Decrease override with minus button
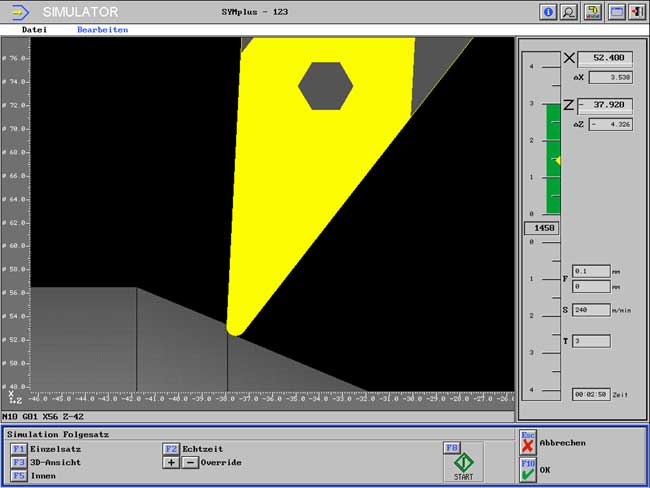The height and width of the screenshot is (488, 650). pyautogui.click(x=190, y=463)
